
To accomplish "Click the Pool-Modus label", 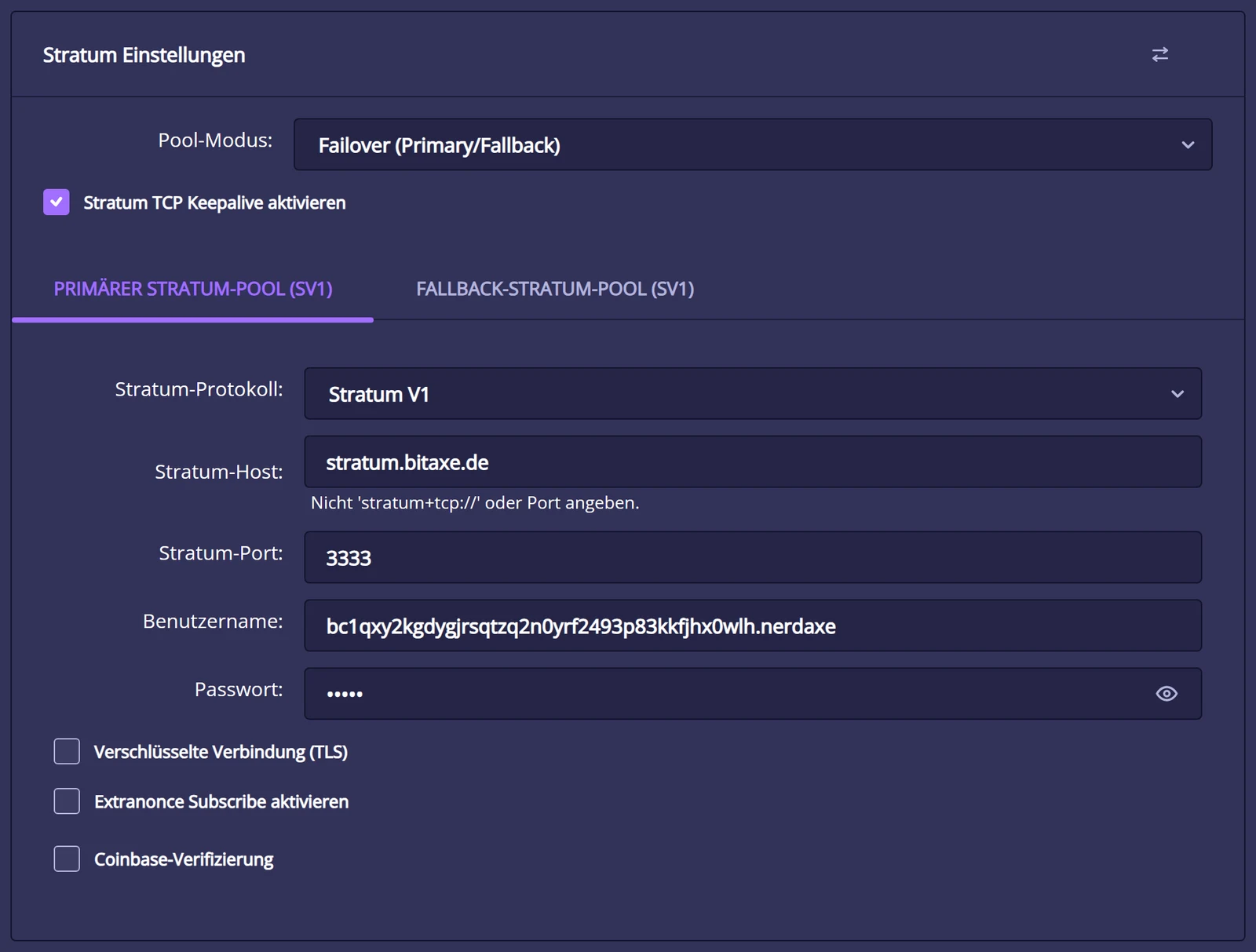I will [215, 140].
